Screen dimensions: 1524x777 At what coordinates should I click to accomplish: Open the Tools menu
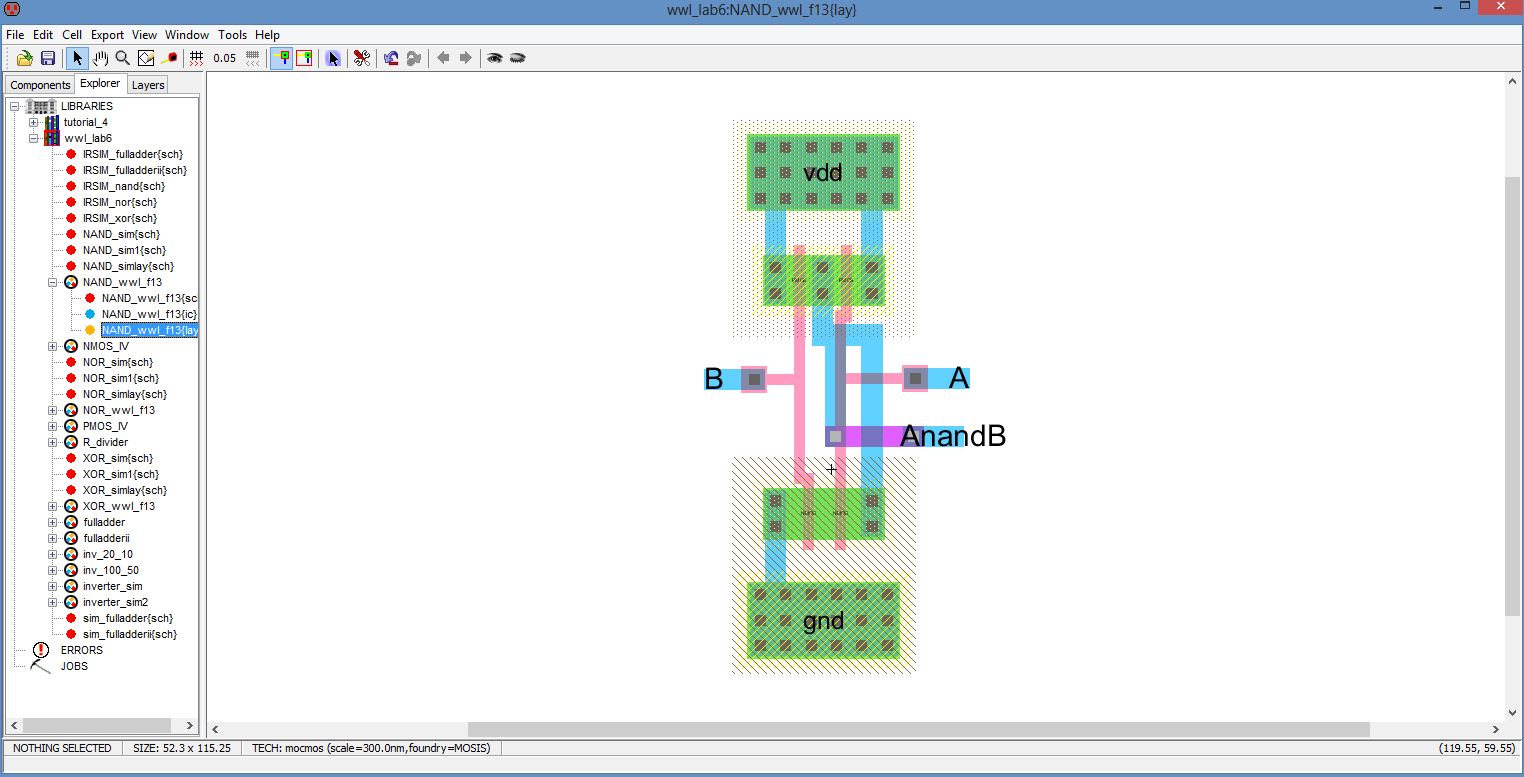point(232,34)
